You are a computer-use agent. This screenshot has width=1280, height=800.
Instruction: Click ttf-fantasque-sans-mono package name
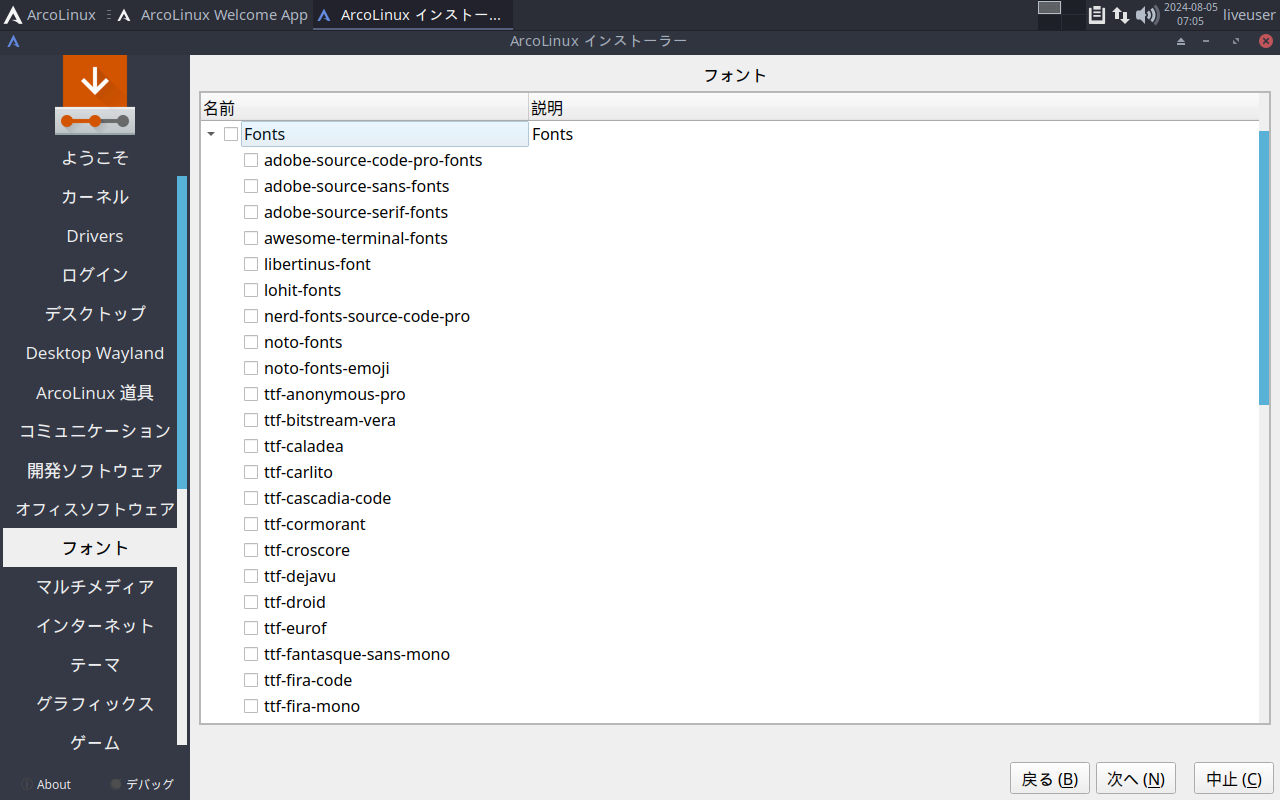pyautogui.click(x=357, y=654)
